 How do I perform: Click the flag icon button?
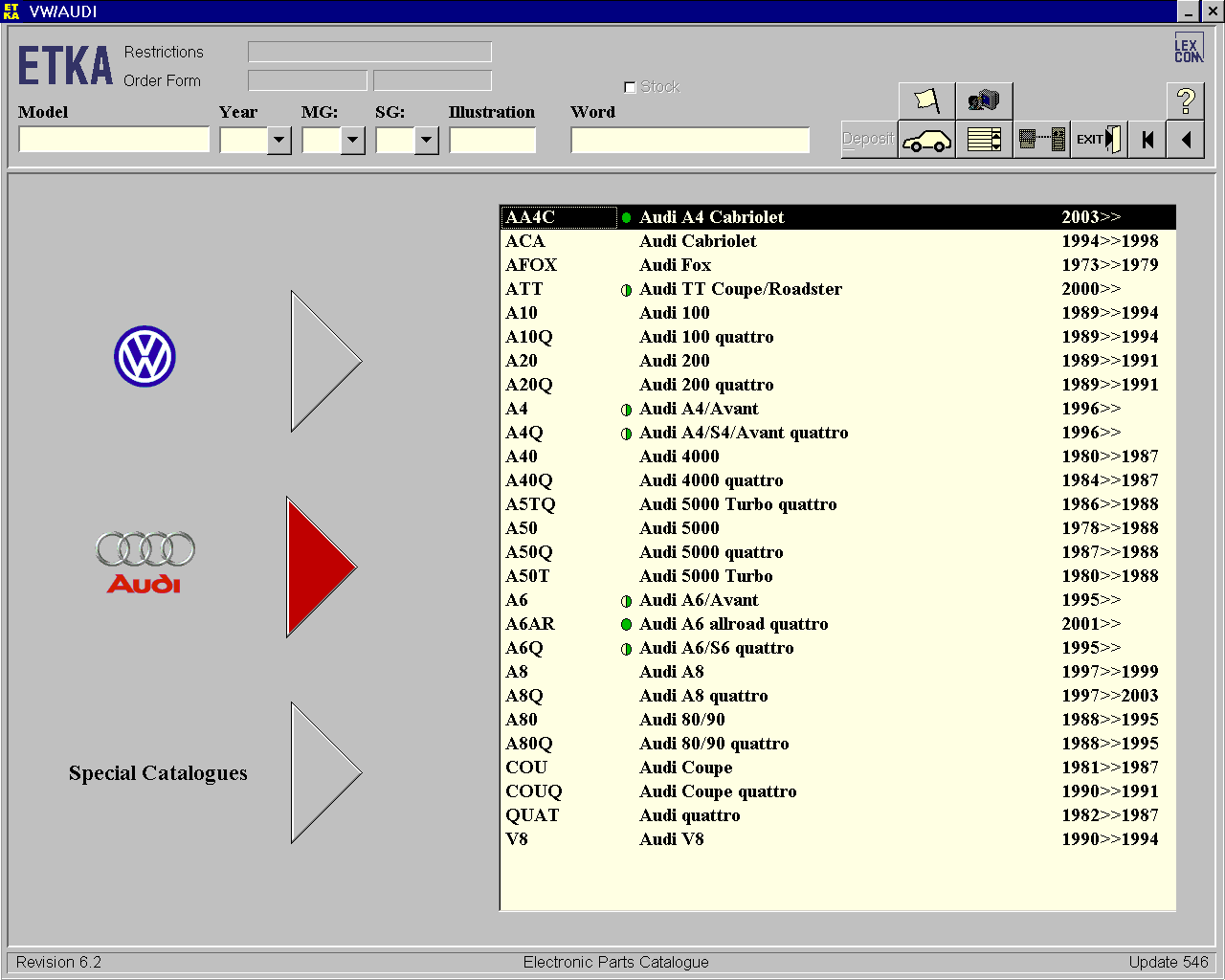pyautogui.click(x=926, y=100)
